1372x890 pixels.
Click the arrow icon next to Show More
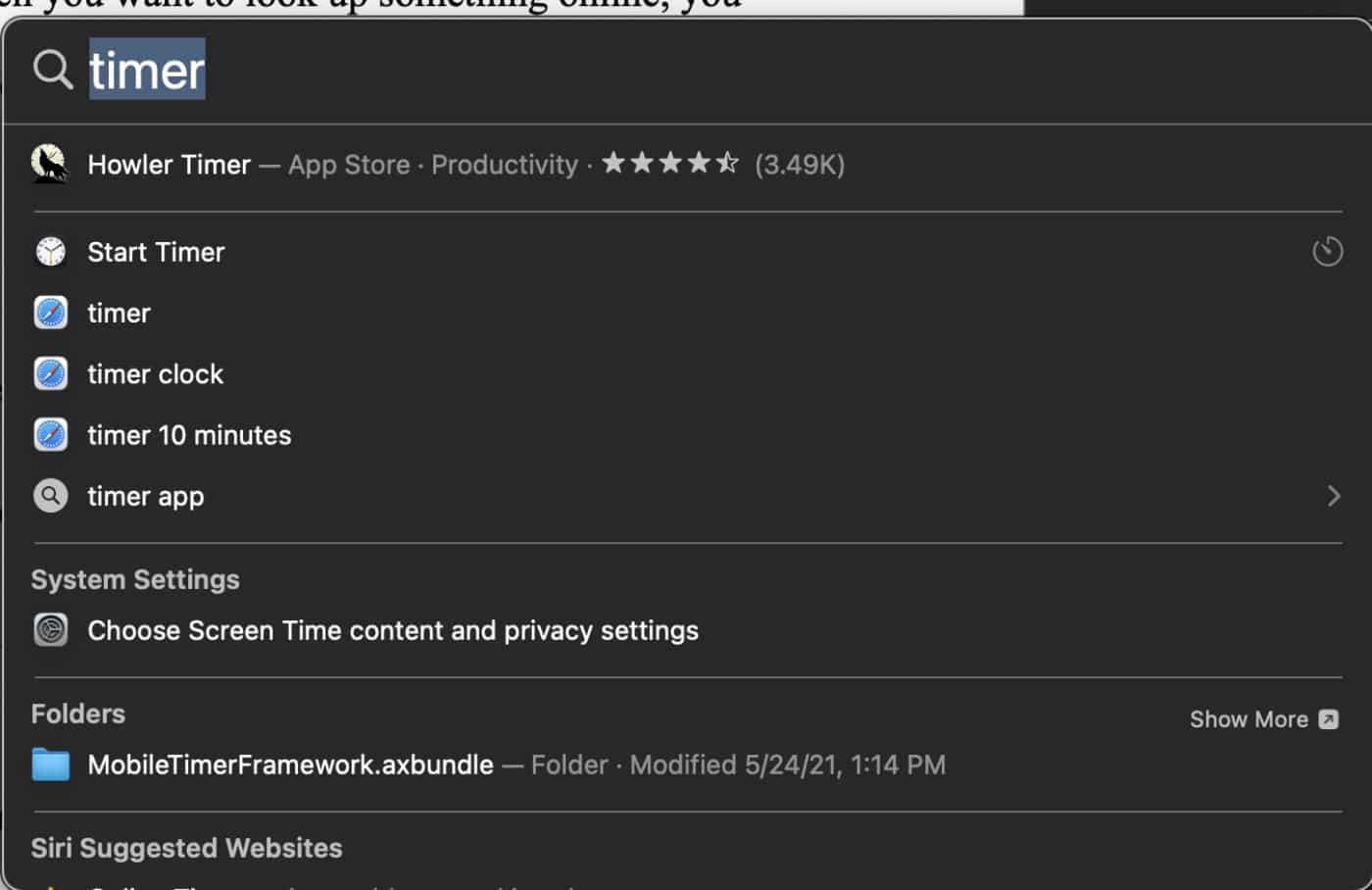coord(1328,719)
